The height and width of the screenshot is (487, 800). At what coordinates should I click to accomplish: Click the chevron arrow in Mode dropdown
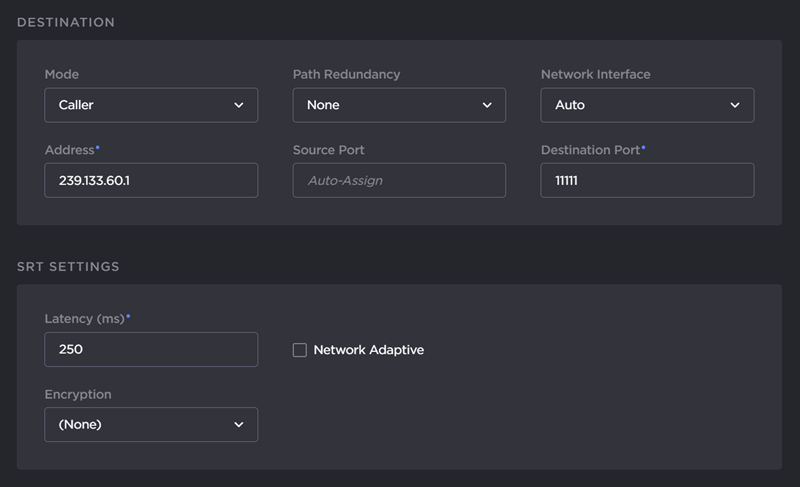coord(238,105)
